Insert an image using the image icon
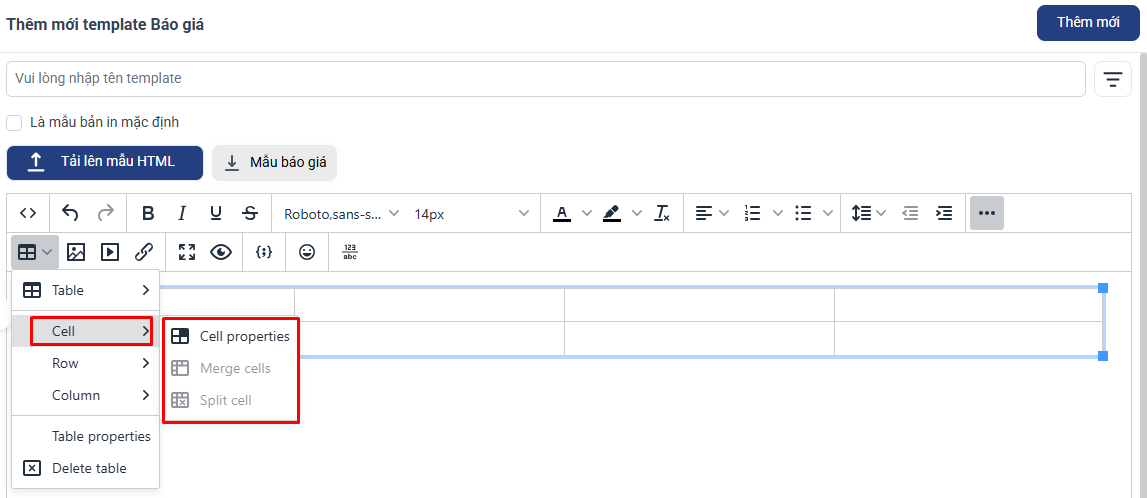This screenshot has height=498, width=1147. 76,252
